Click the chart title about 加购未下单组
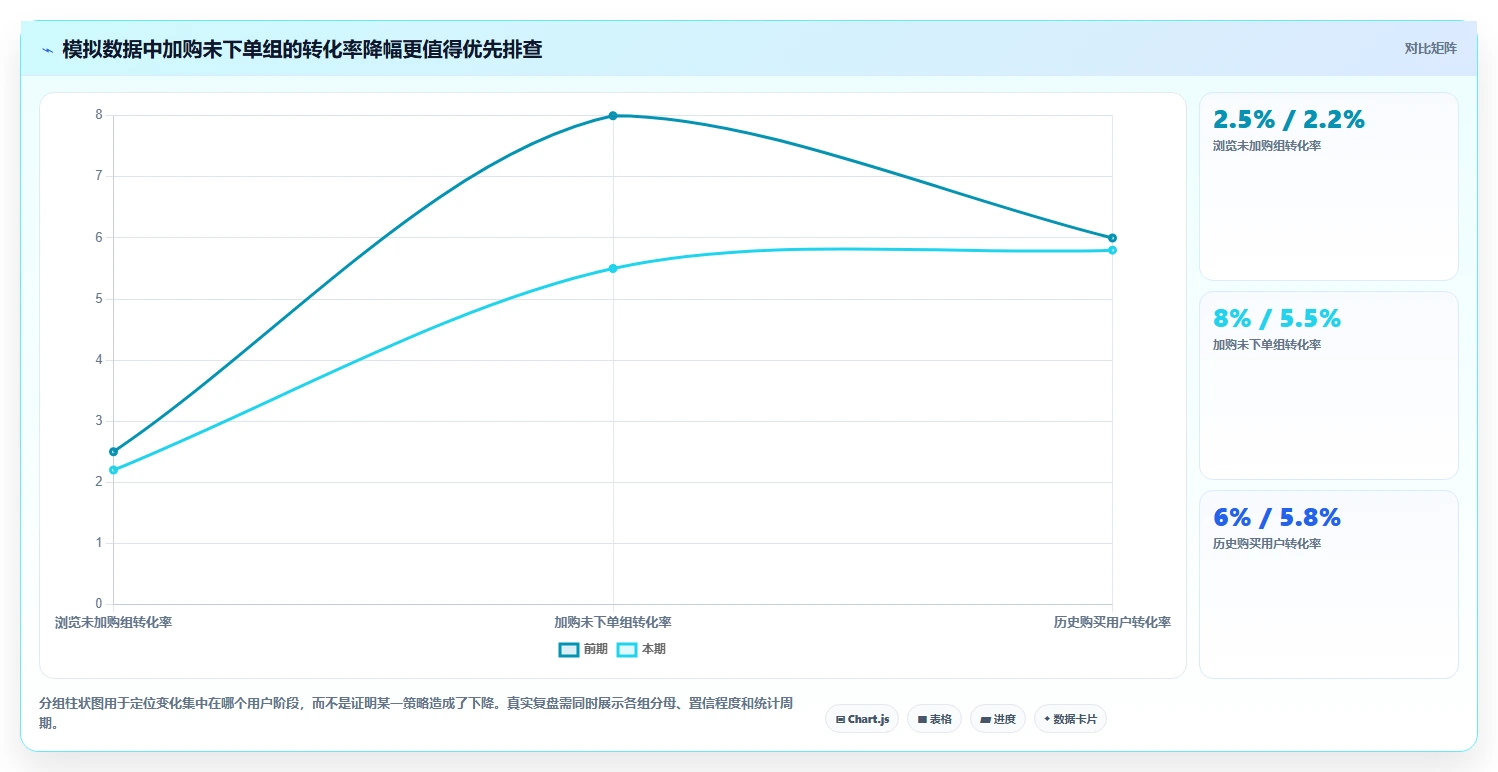The height and width of the screenshot is (772, 1498). [302, 49]
